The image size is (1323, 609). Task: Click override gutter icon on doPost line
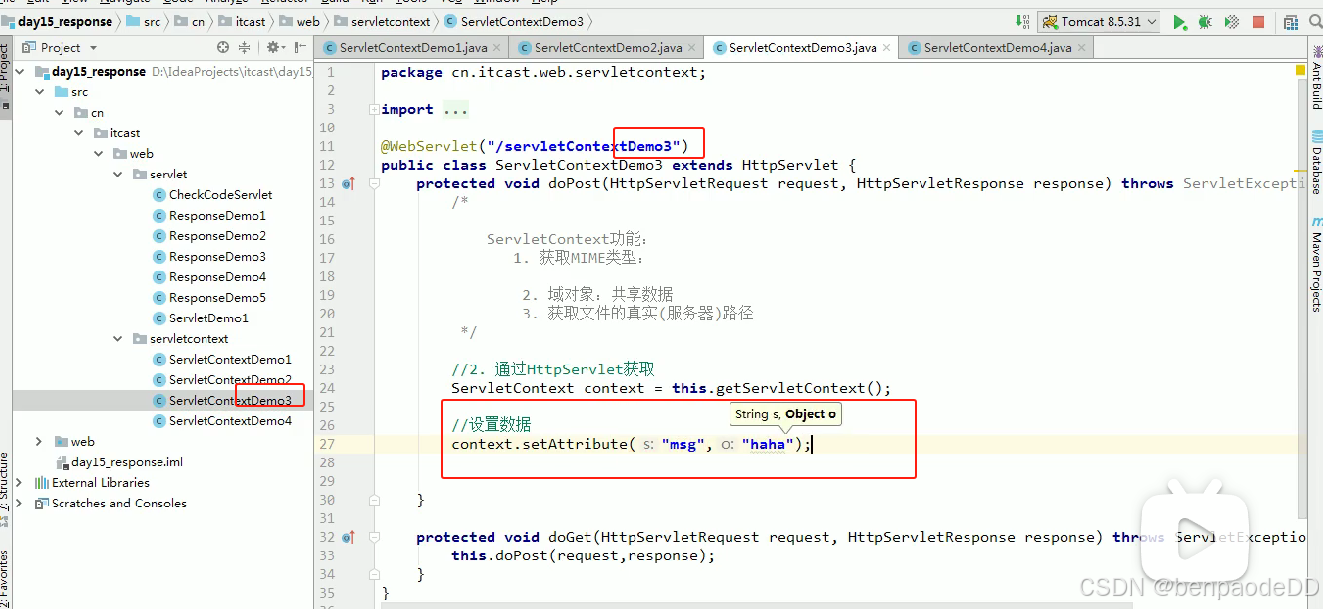[348, 184]
